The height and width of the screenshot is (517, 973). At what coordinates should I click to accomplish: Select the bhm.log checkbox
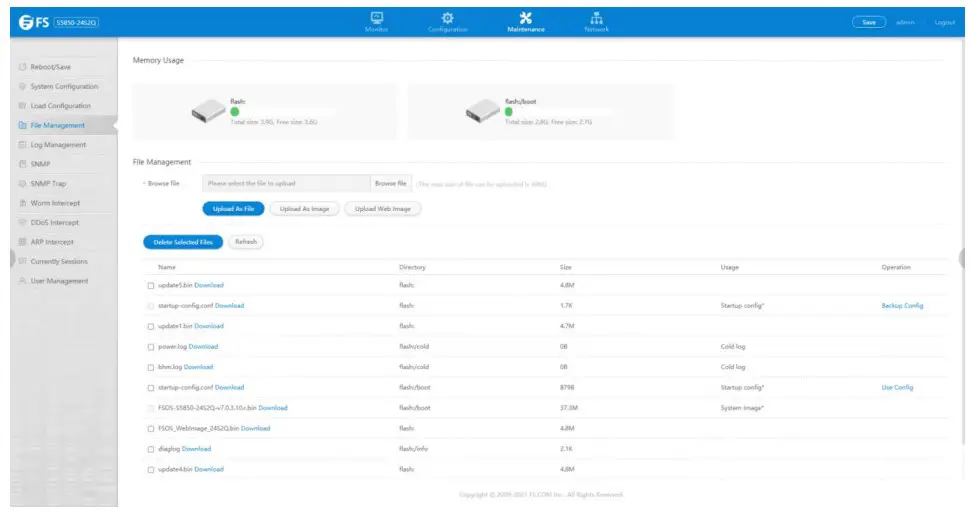click(x=150, y=367)
